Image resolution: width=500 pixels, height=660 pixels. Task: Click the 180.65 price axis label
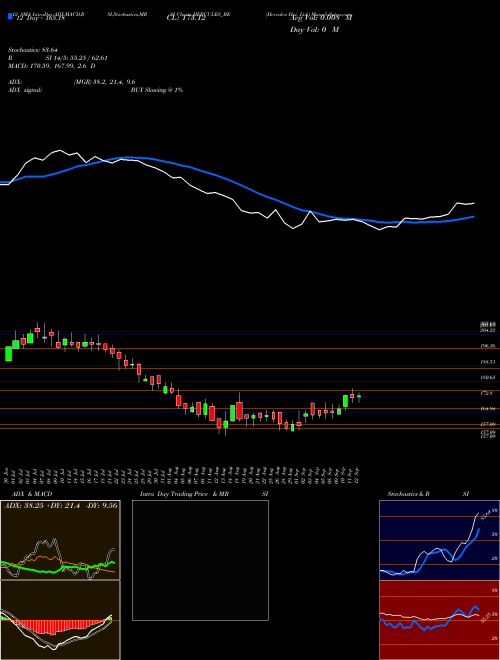coord(488,378)
